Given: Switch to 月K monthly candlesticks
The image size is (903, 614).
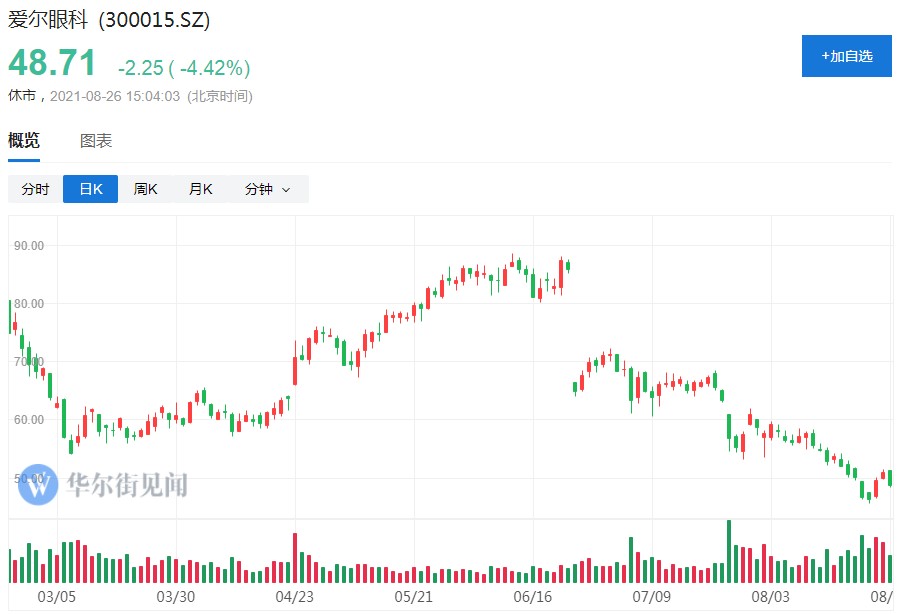Looking at the screenshot, I should (x=201, y=189).
